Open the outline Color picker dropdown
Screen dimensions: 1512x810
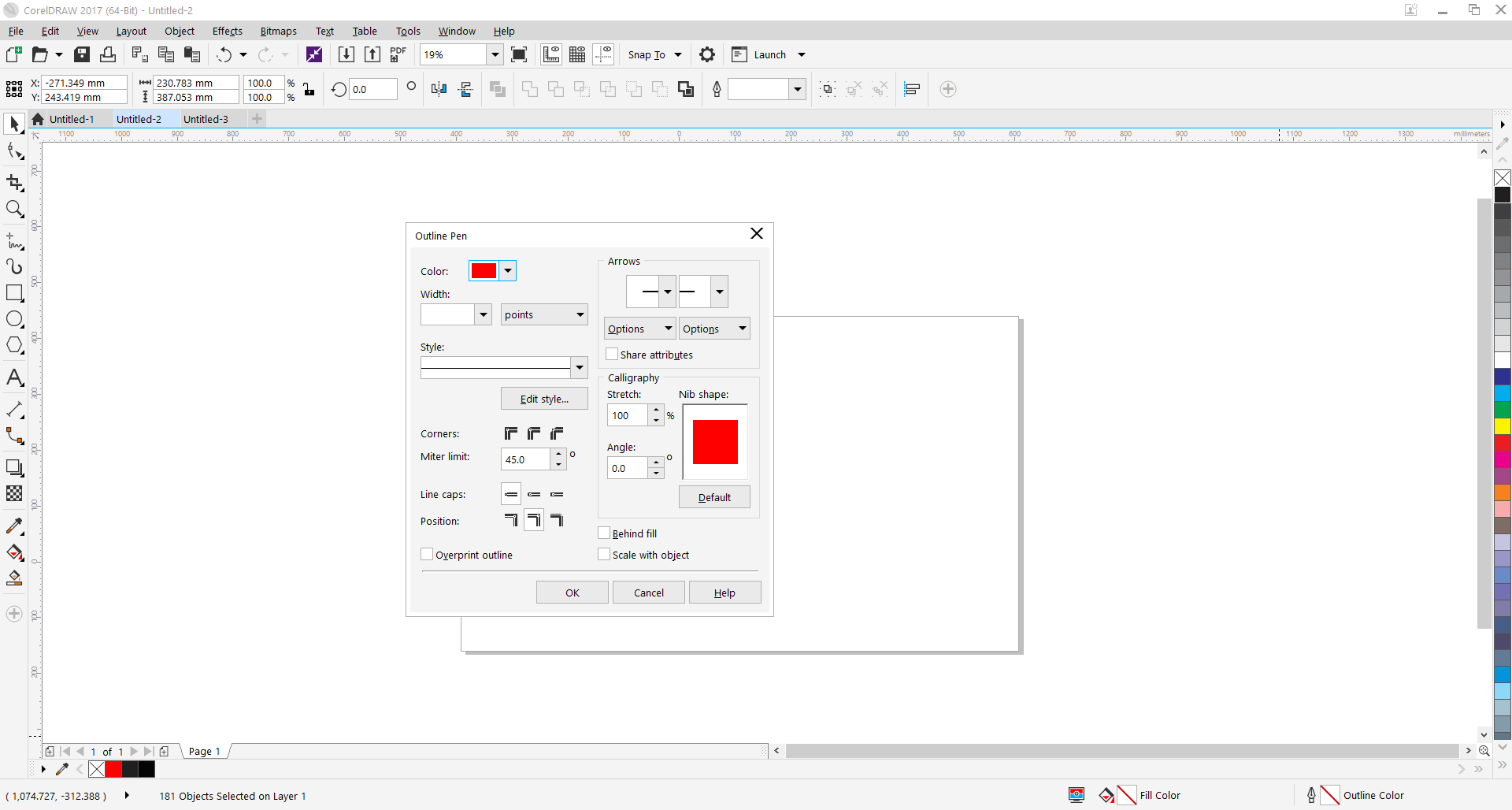508,271
